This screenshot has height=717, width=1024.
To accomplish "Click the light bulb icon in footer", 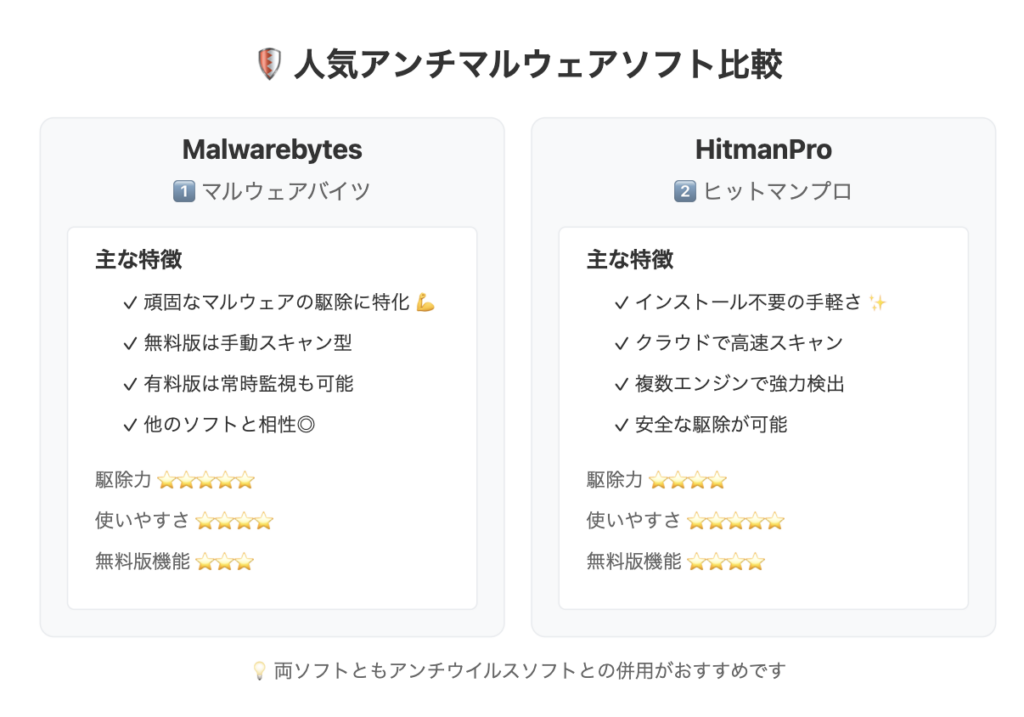I will point(259,671).
